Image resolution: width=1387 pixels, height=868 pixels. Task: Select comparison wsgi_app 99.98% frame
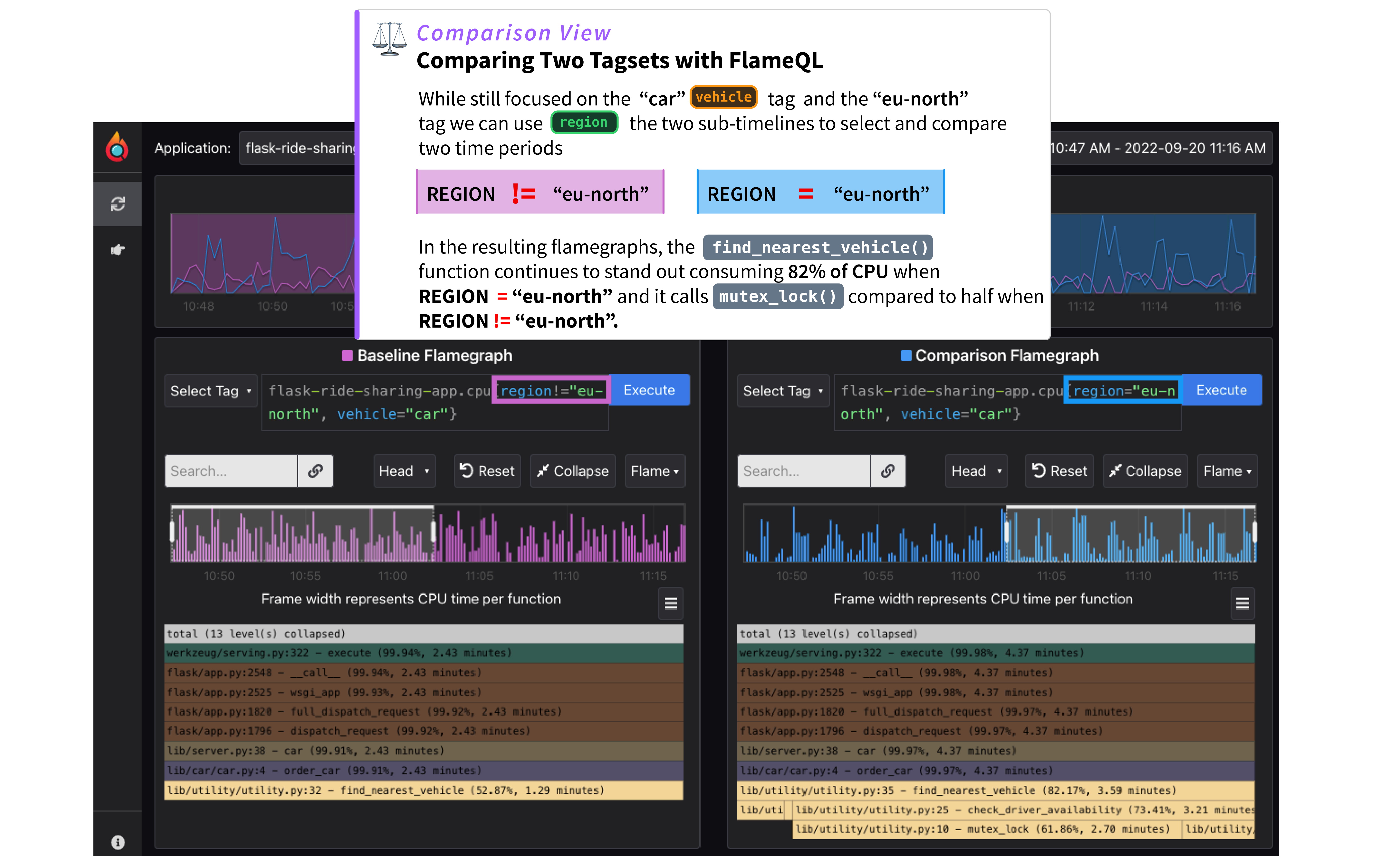[x=996, y=692]
